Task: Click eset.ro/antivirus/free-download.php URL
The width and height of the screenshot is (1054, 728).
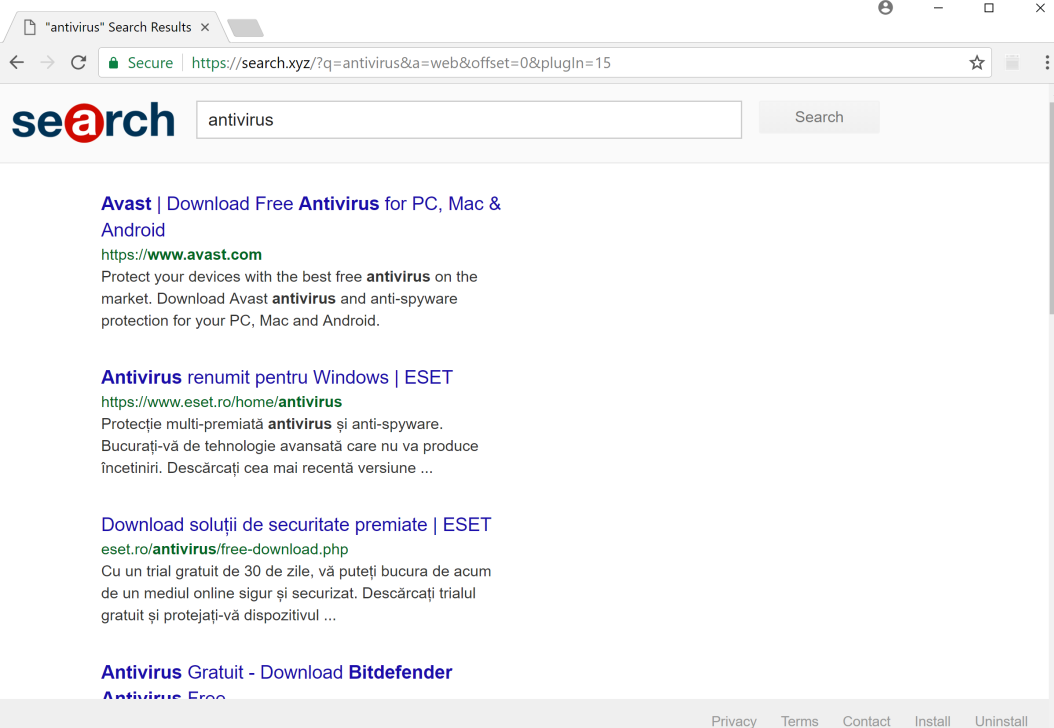Action: 225,549
